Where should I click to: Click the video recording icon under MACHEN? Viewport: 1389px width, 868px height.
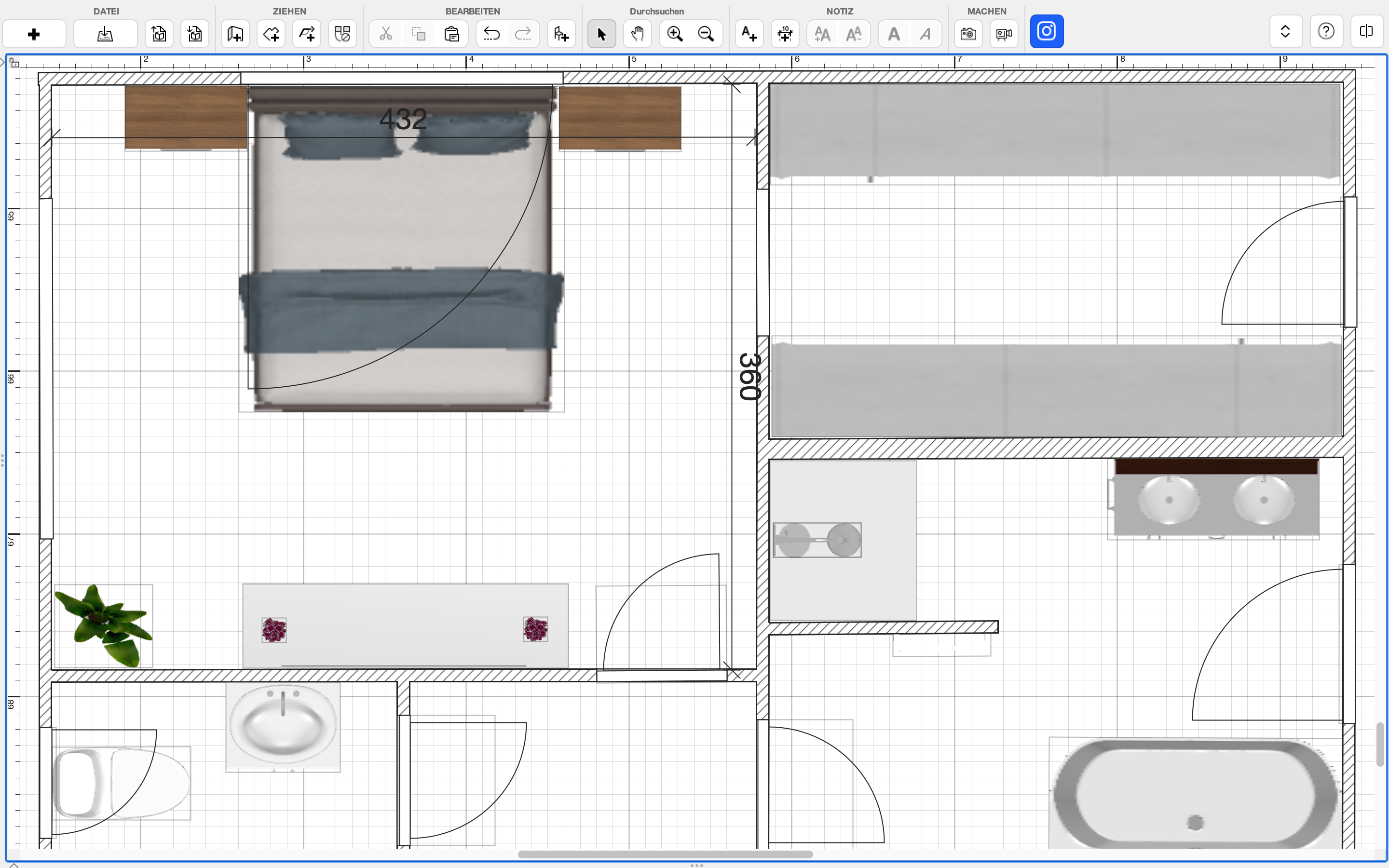pos(1004,34)
